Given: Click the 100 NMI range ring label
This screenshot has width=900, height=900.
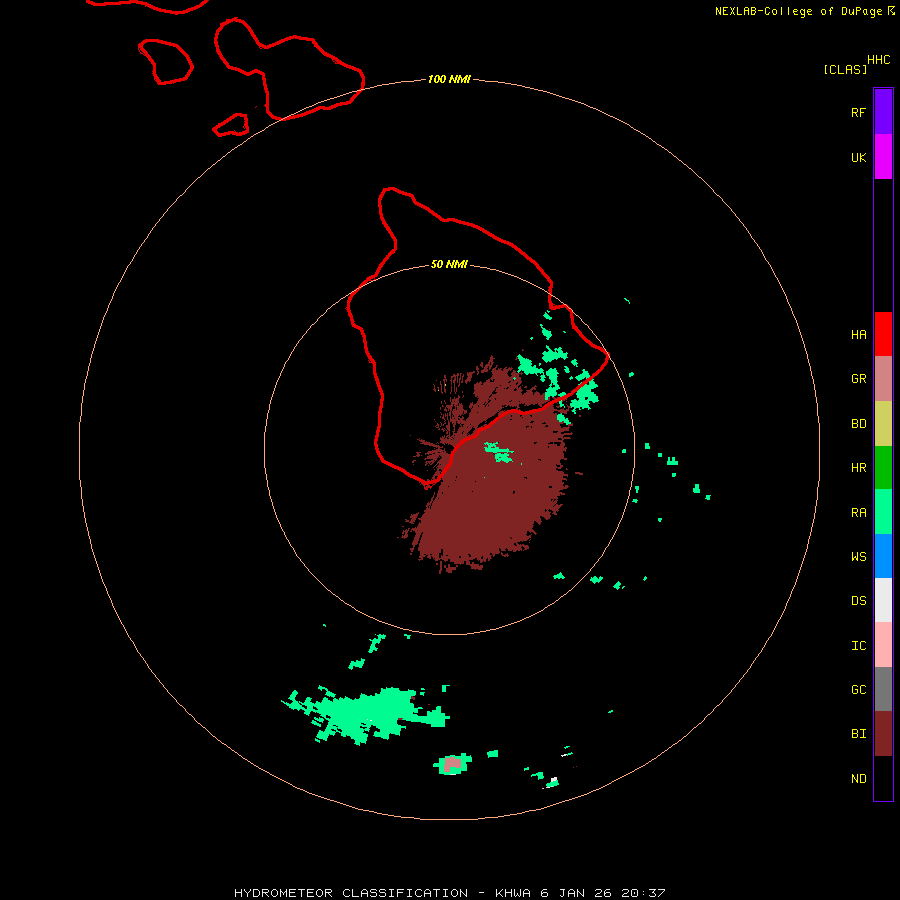Looking at the screenshot, I should click(449, 79).
